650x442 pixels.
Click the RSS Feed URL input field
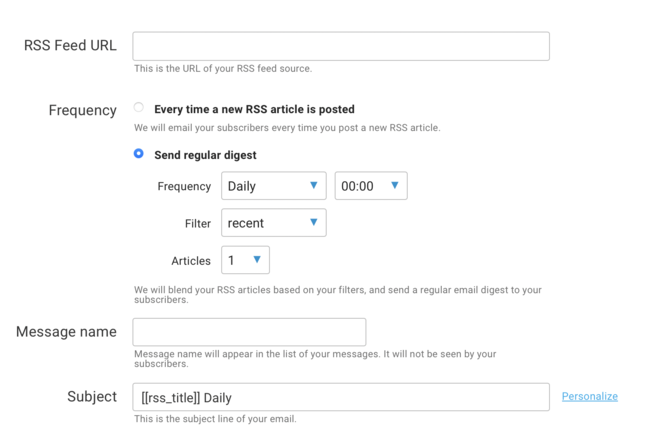[x=341, y=47]
